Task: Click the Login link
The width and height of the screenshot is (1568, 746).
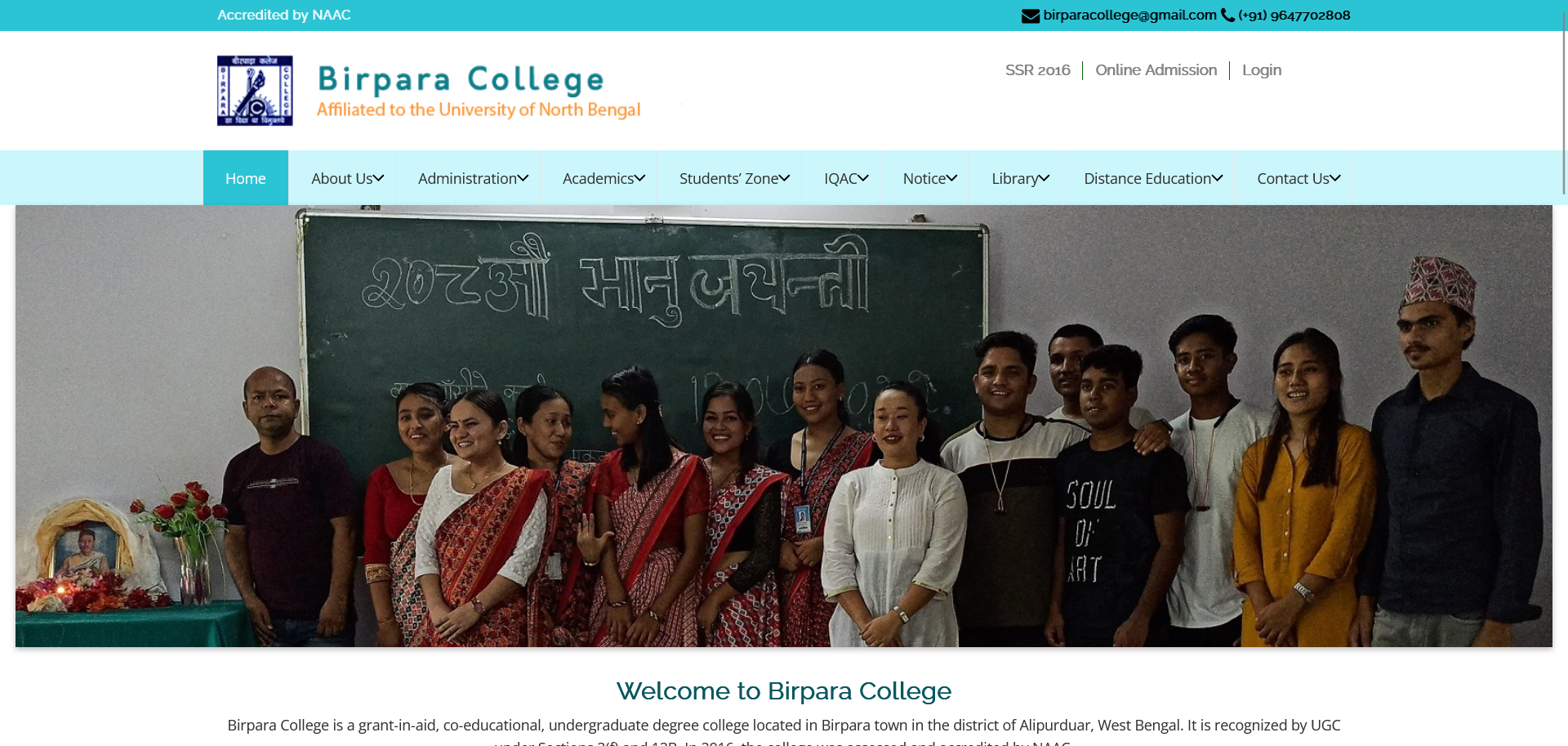Action: click(1262, 70)
